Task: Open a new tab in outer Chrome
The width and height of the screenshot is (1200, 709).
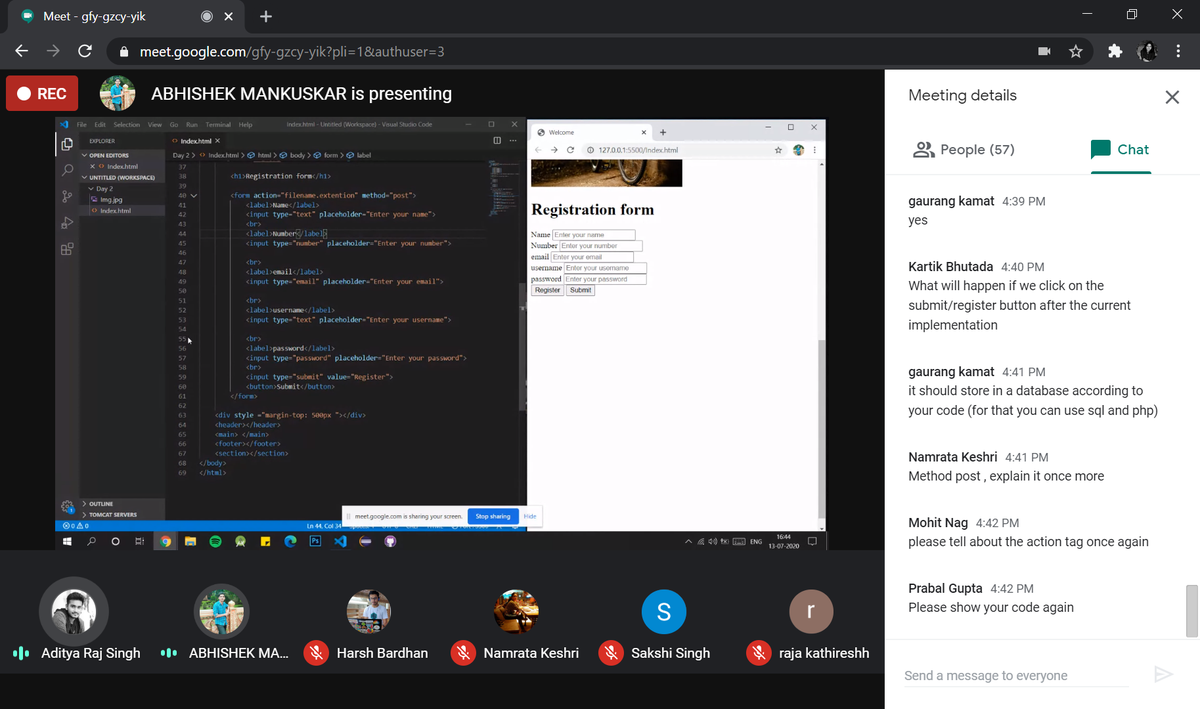Action: tap(265, 17)
